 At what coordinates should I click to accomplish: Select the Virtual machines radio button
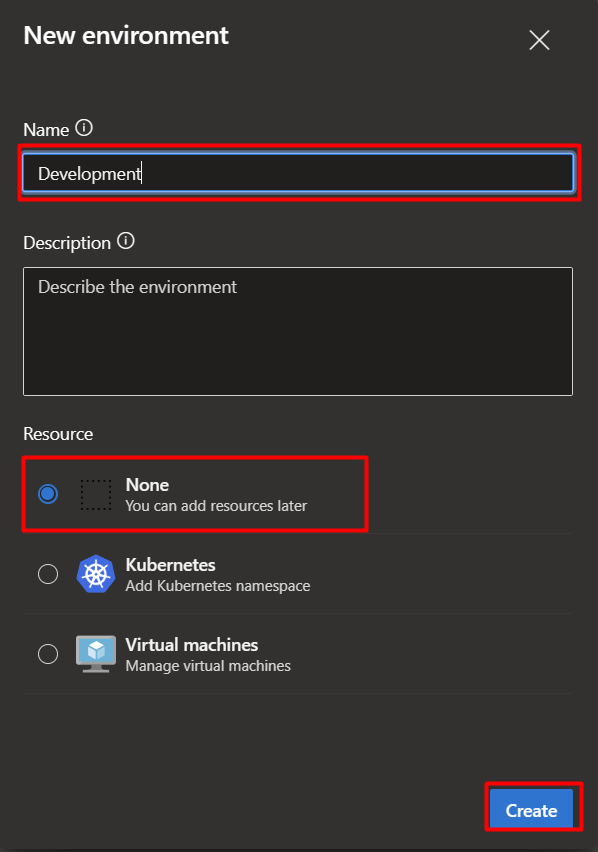(x=48, y=654)
